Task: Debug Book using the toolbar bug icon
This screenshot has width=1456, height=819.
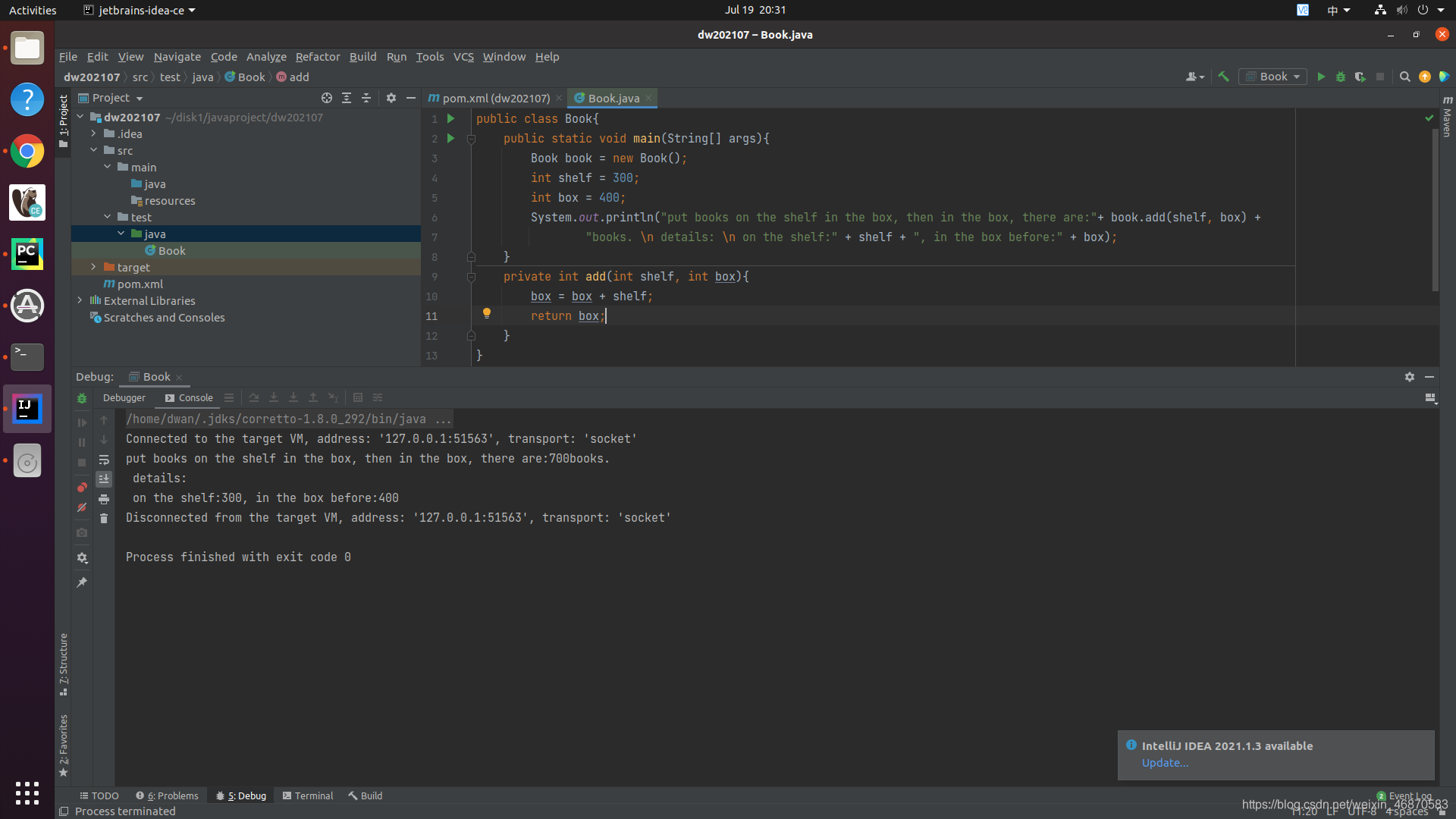Action: pyautogui.click(x=1341, y=77)
